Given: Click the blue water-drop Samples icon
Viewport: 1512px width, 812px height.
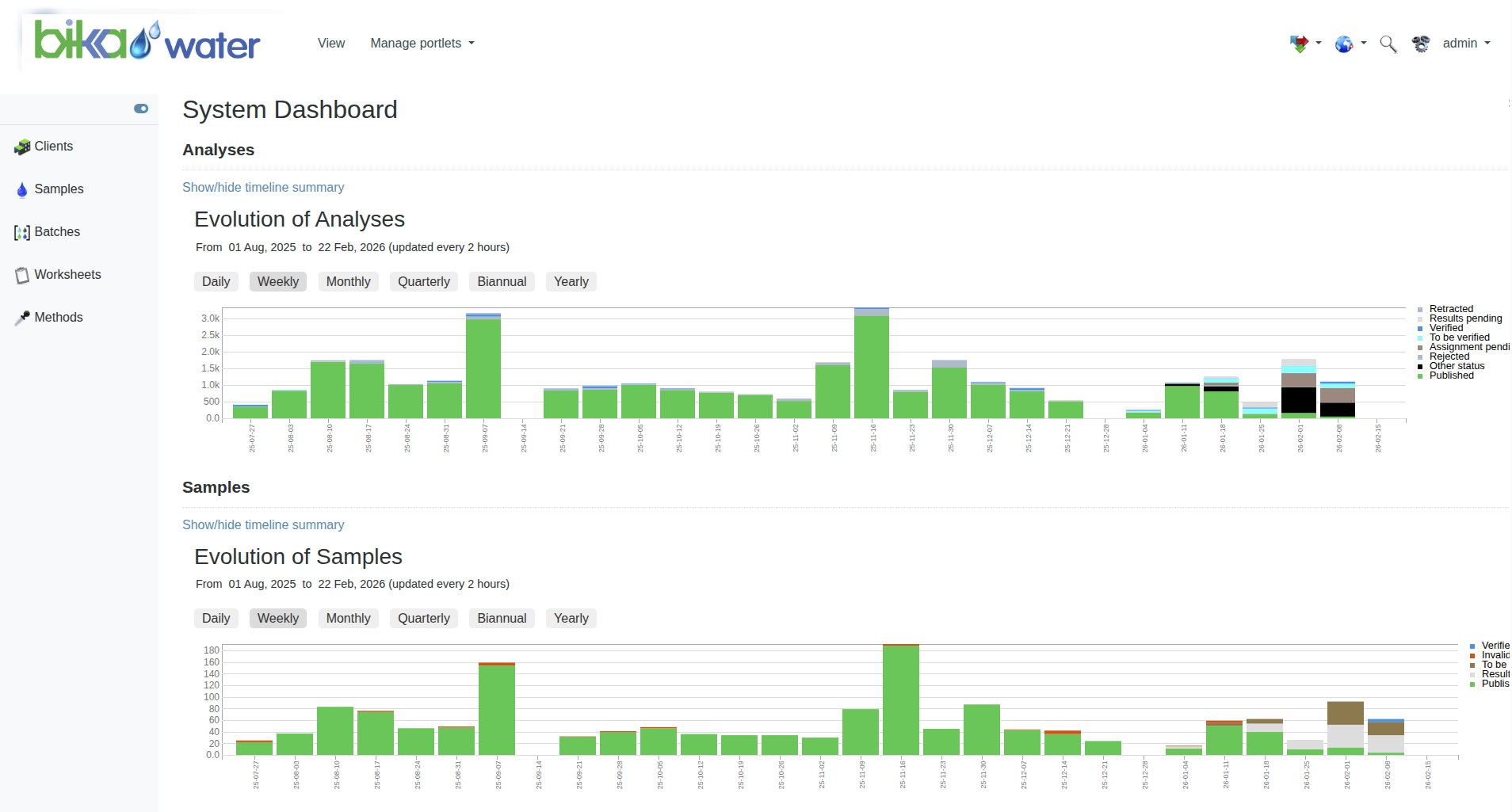Looking at the screenshot, I should [x=21, y=190].
